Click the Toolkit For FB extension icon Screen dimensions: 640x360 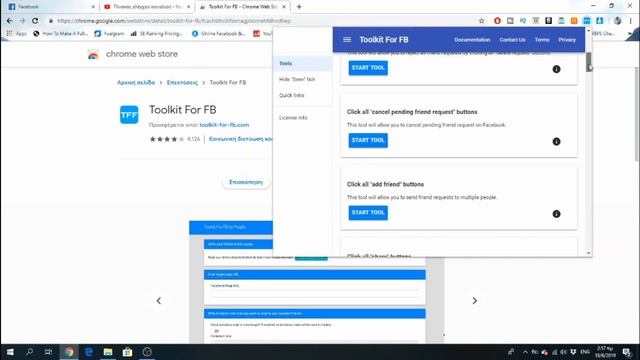coord(587,21)
